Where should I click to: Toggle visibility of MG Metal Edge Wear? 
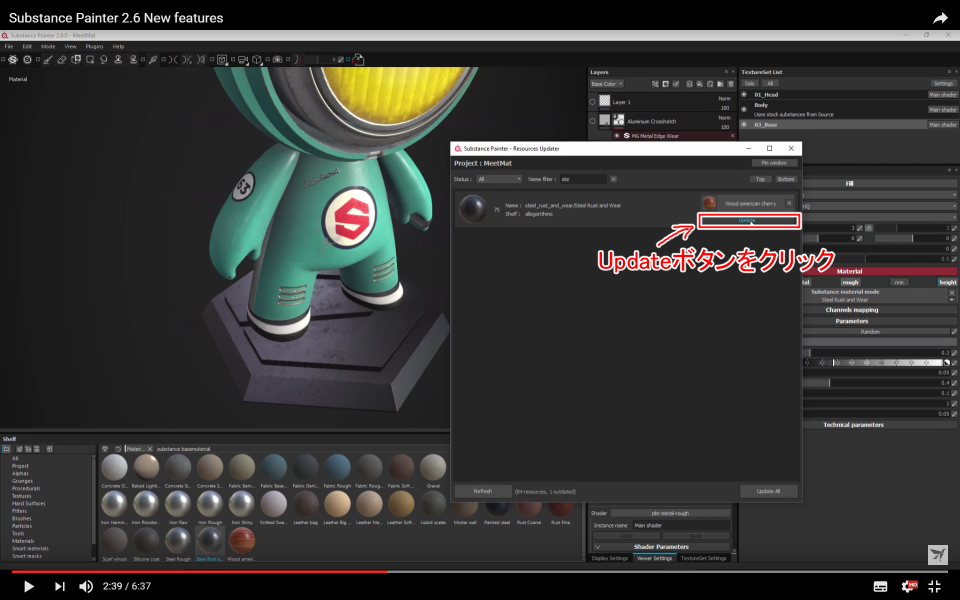(617, 136)
